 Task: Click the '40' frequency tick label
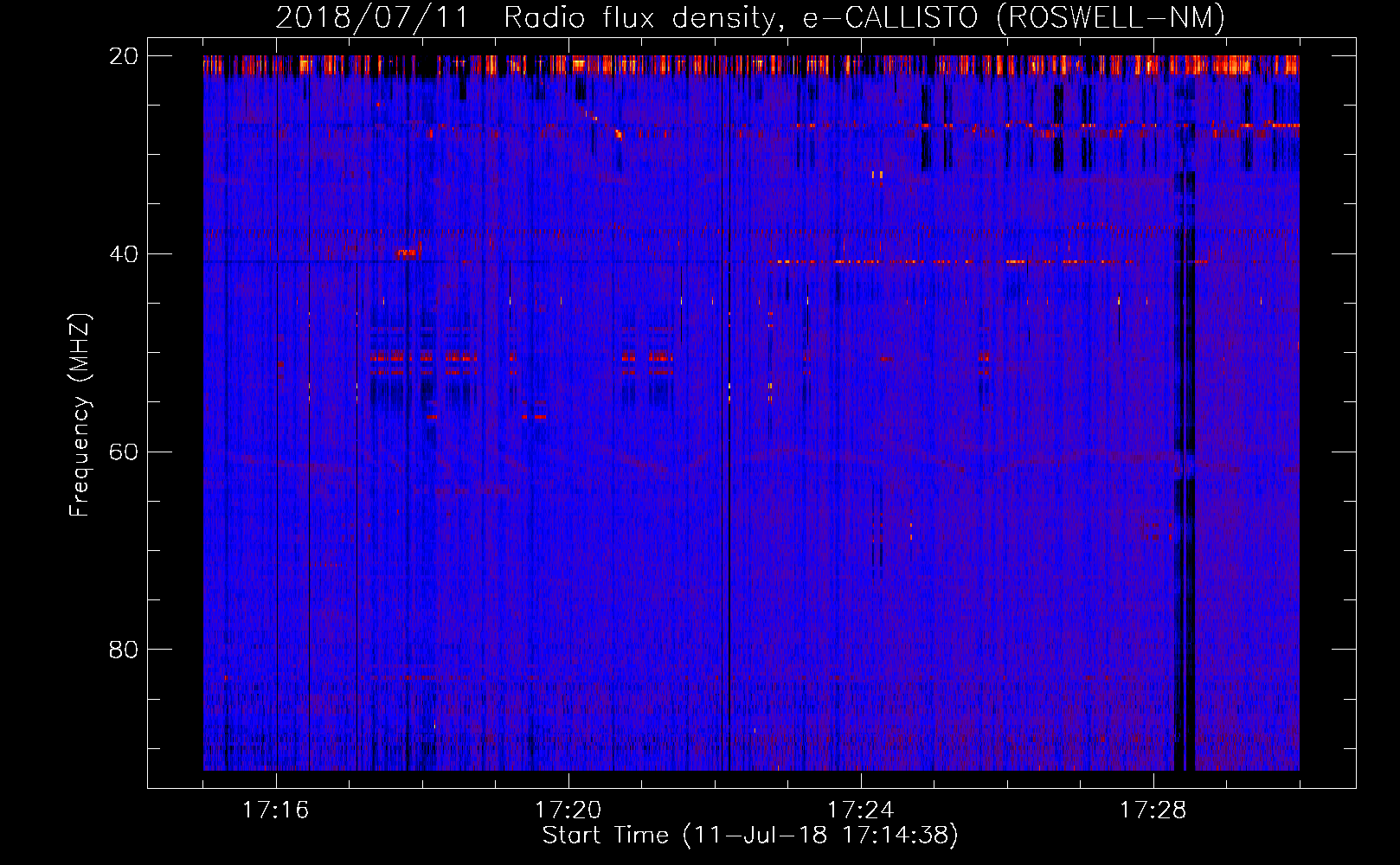(x=124, y=254)
